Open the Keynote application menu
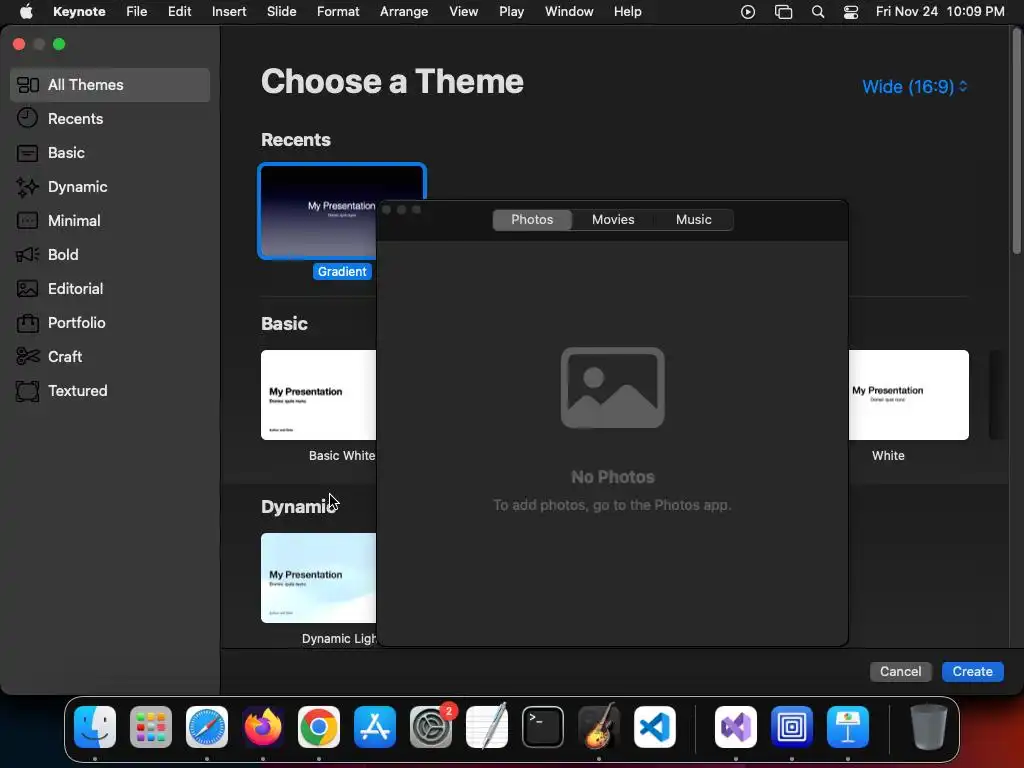Image resolution: width=1024 pixels, height=768 pixels. click(x=79, y=12)
